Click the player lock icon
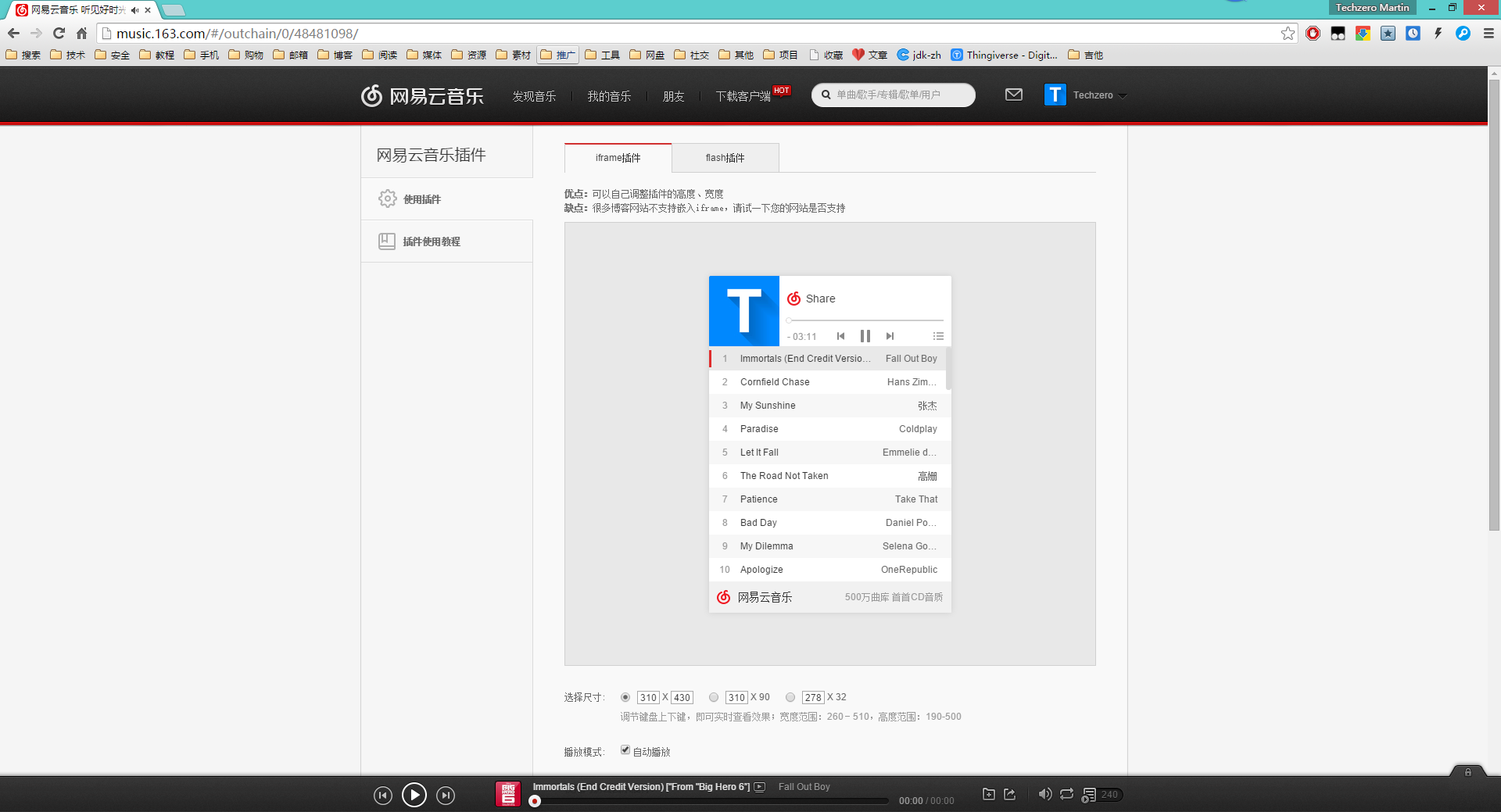This screenshot has height=812, width=1501. [1467, 772]
